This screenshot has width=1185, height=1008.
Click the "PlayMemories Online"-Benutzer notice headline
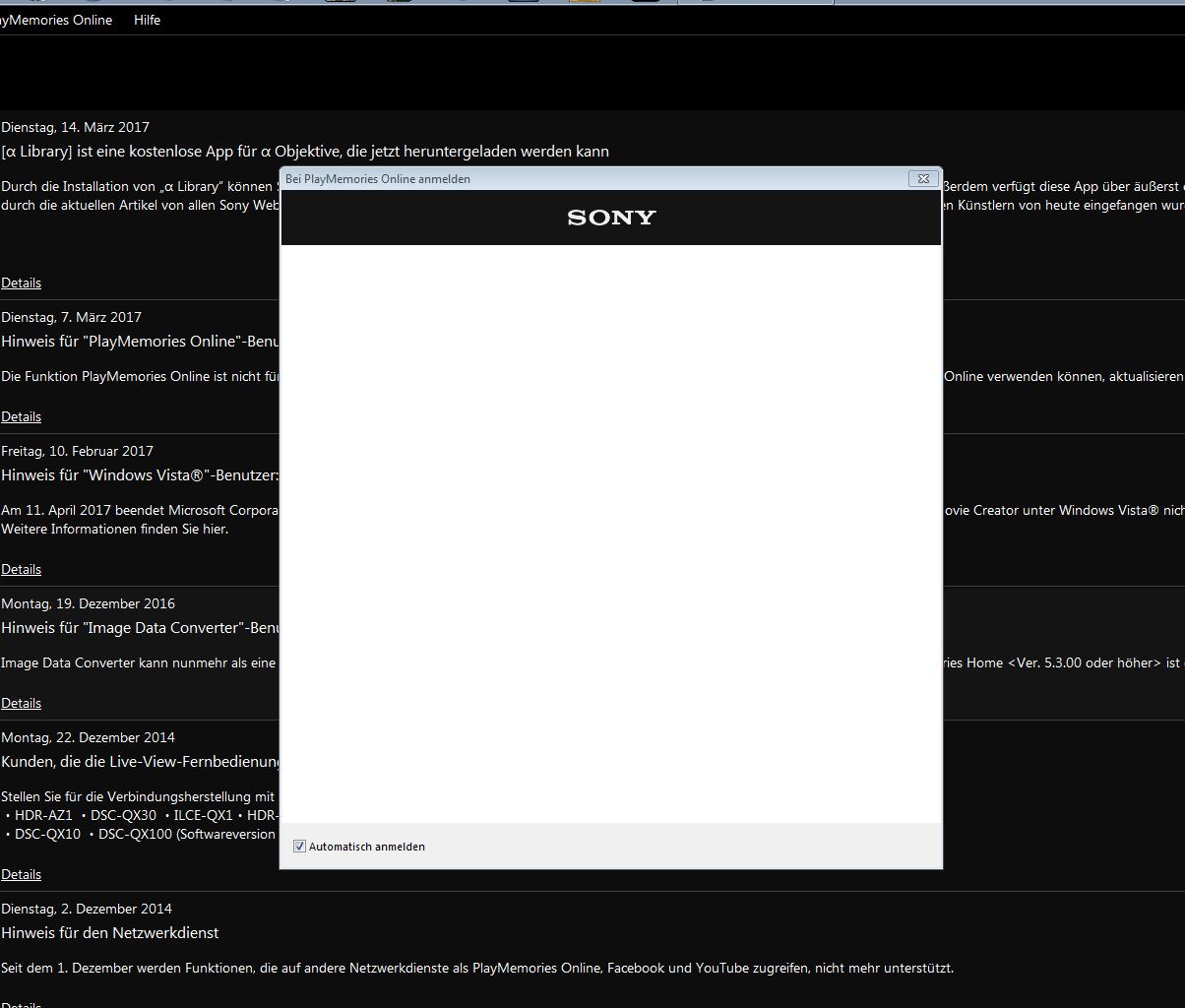[140, 342]
